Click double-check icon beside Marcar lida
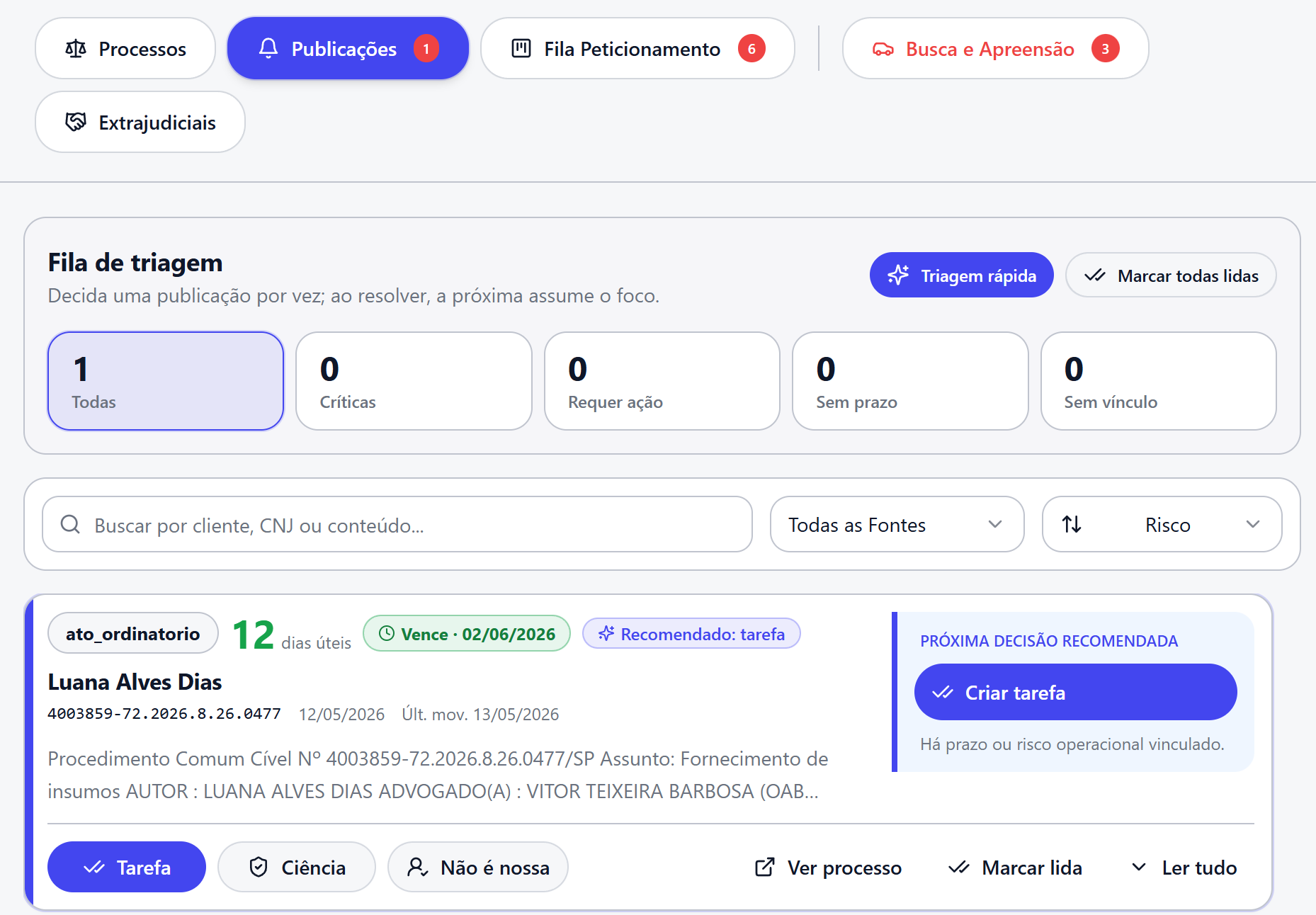 click(x=959, y=867)
